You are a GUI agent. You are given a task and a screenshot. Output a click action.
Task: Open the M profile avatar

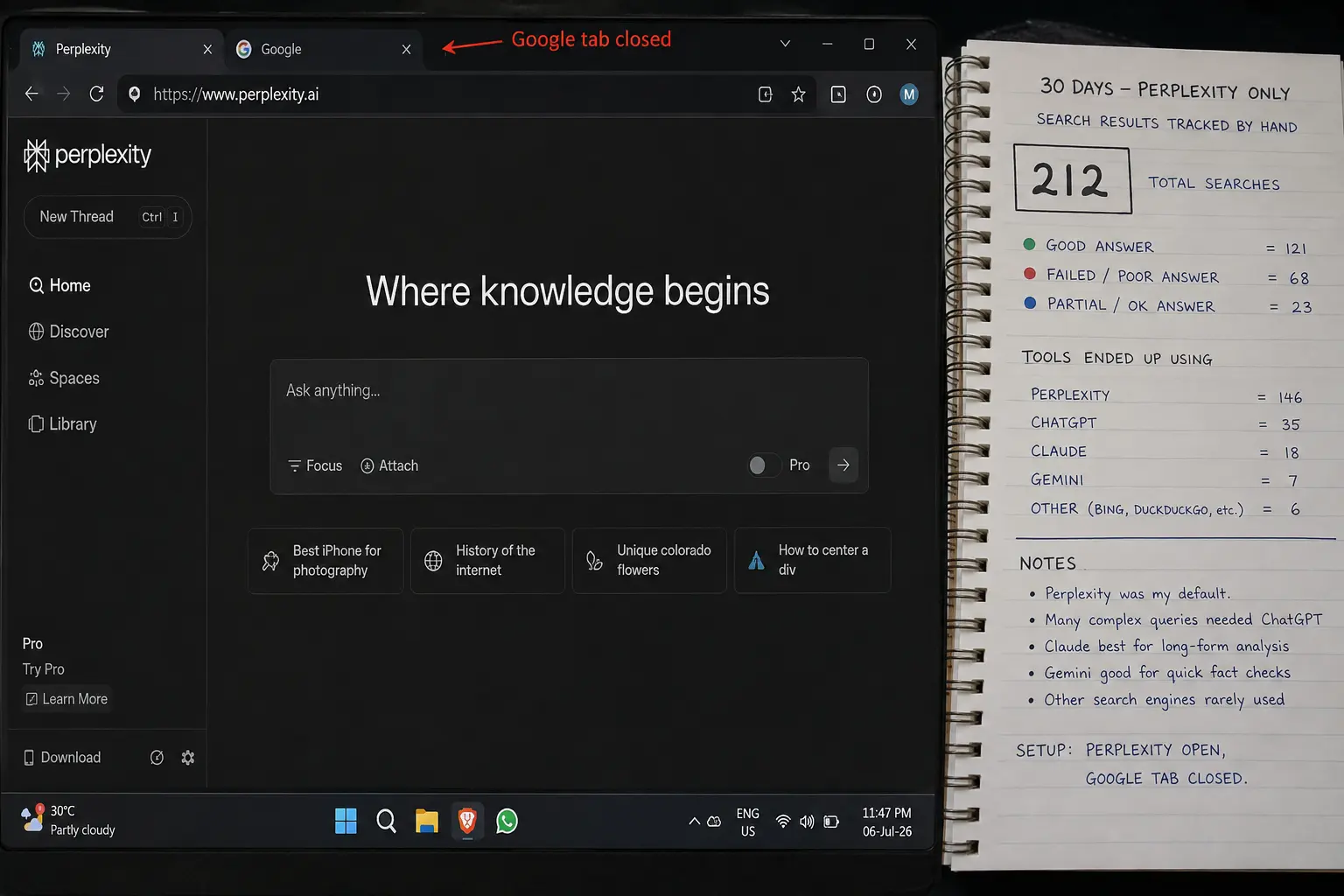(x=909, y=94)
